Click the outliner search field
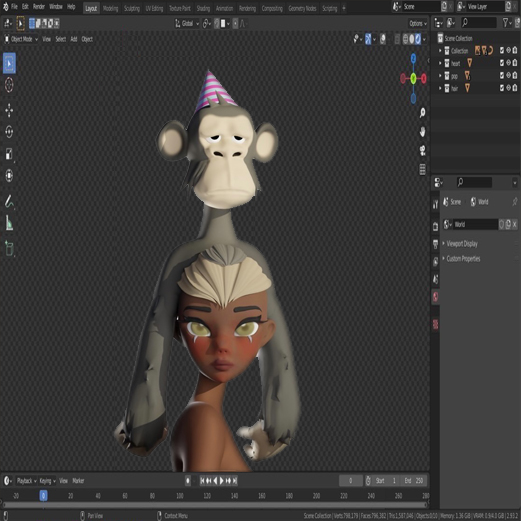Image resolution: width=521 pixels, height=521 pixels. [478, 23]
